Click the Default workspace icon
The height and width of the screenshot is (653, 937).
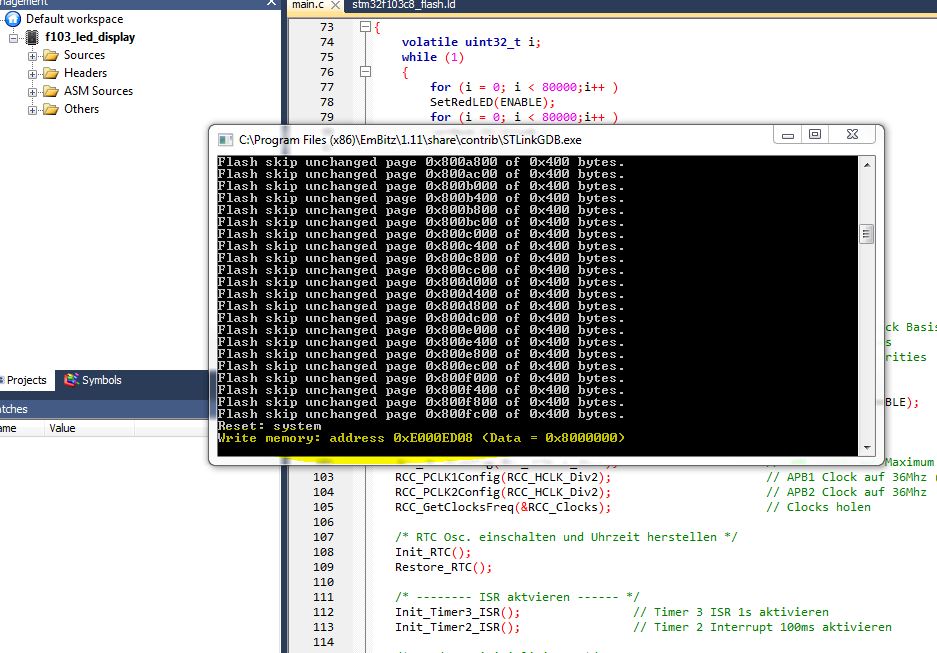(x=13, y=19)
